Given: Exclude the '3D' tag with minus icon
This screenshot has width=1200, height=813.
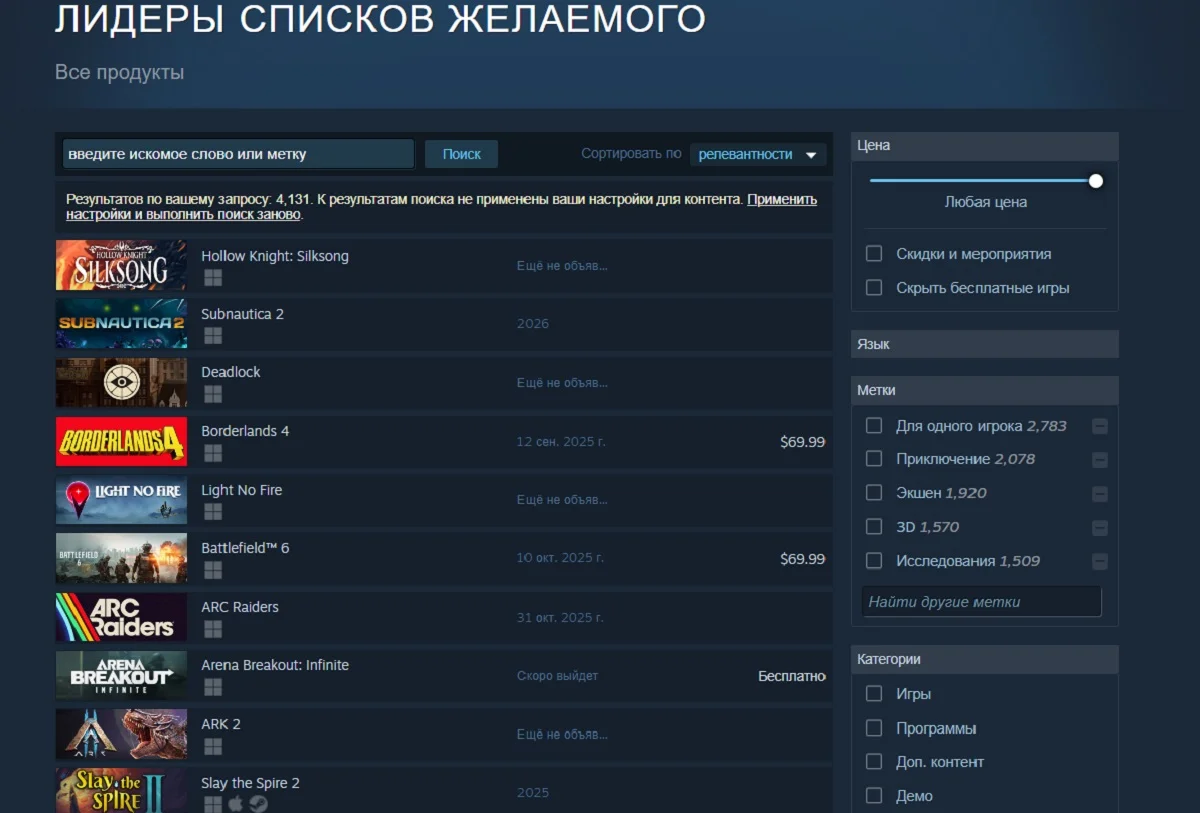Looking at the screenshot, I should click(1100, 528).
